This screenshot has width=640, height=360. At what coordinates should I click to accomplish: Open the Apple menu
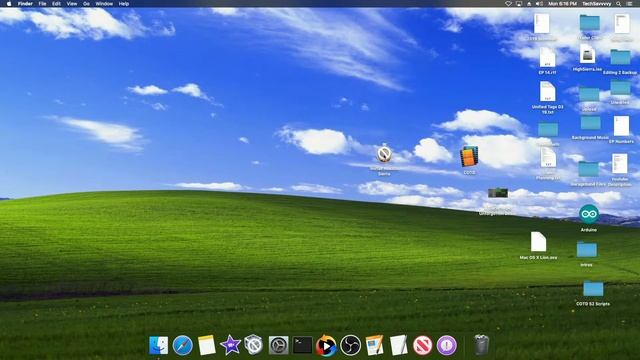(9, 4)
